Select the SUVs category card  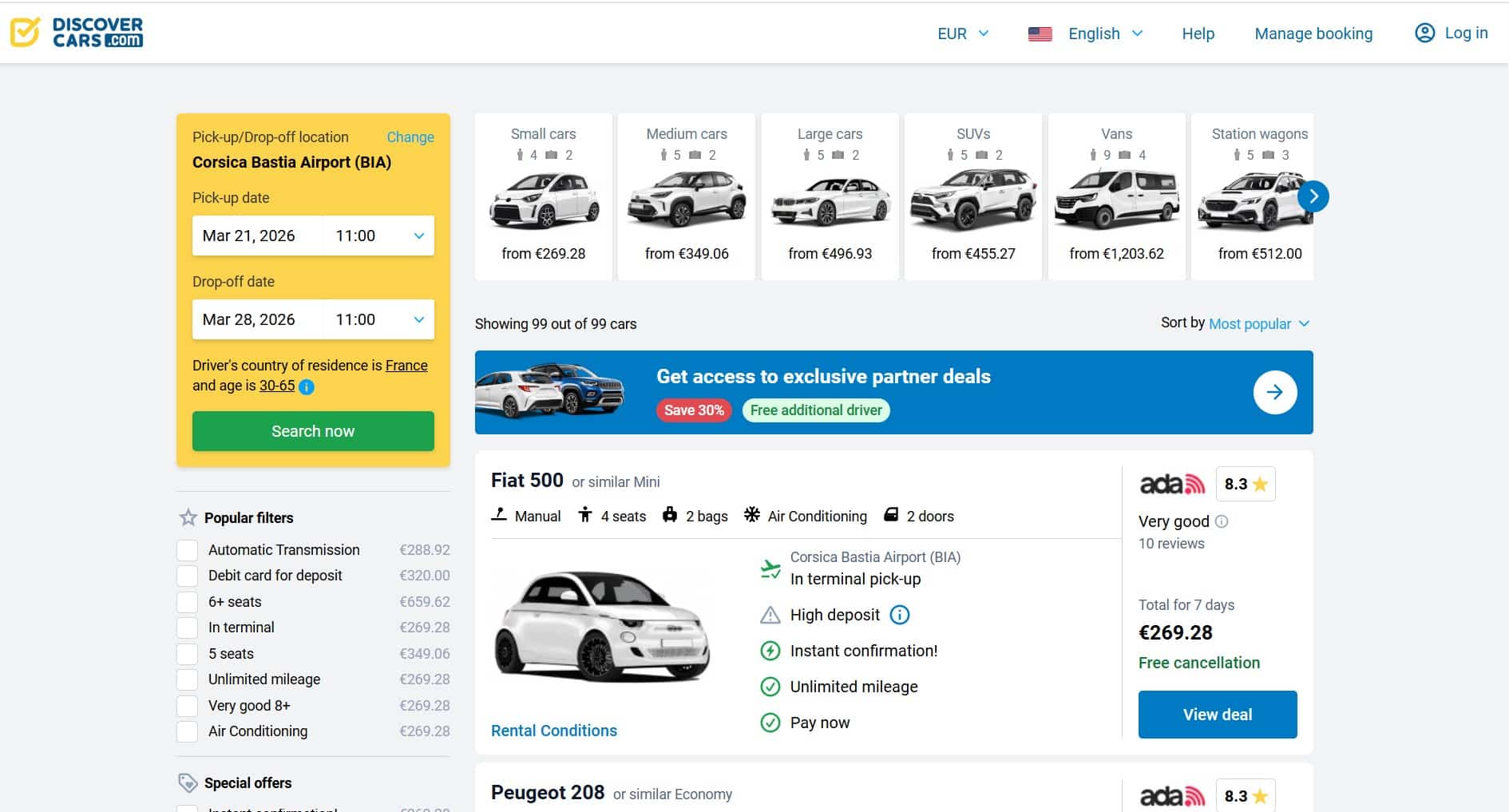pos(972,196)
